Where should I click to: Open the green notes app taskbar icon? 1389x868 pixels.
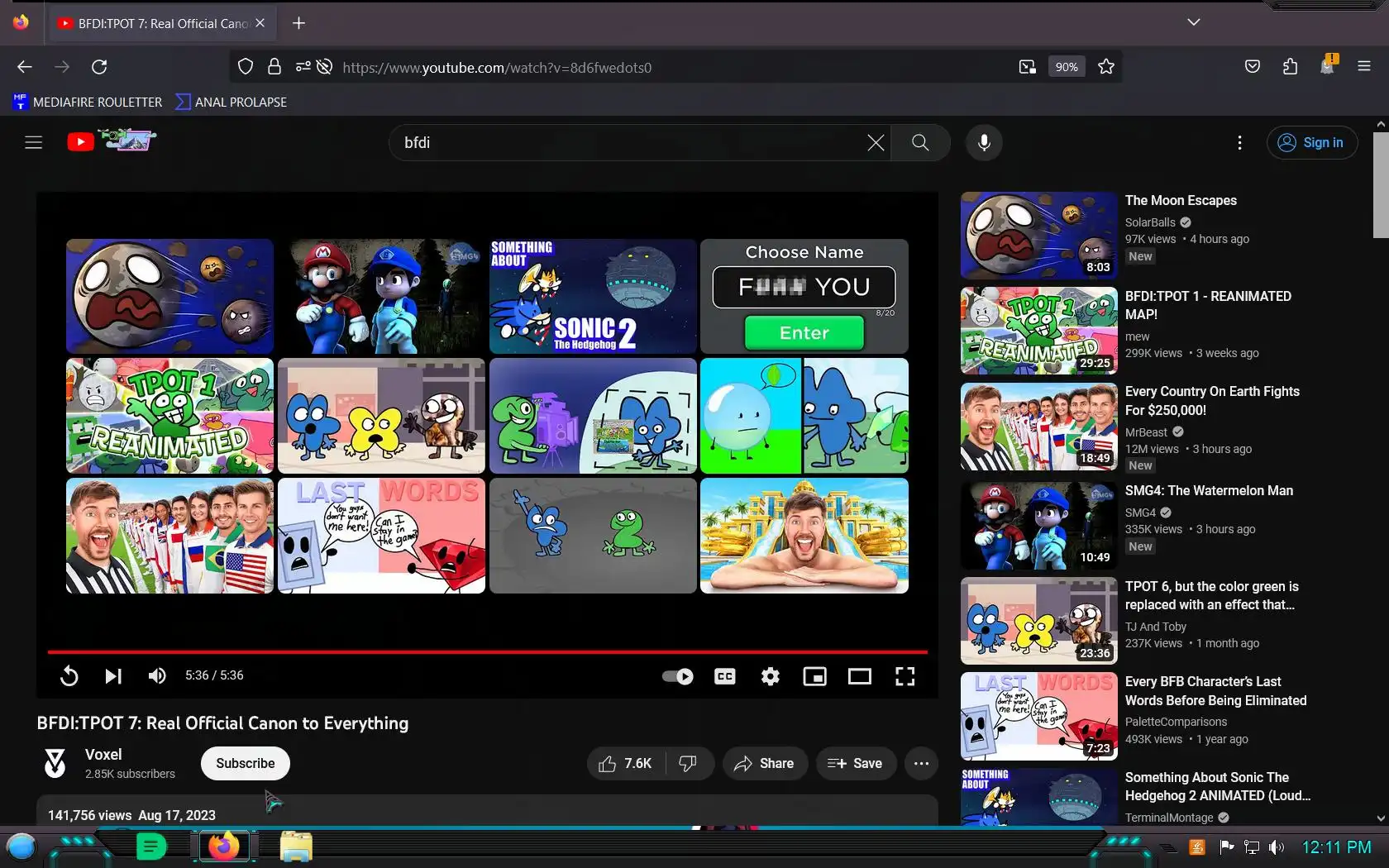click(x=151, y=847)
